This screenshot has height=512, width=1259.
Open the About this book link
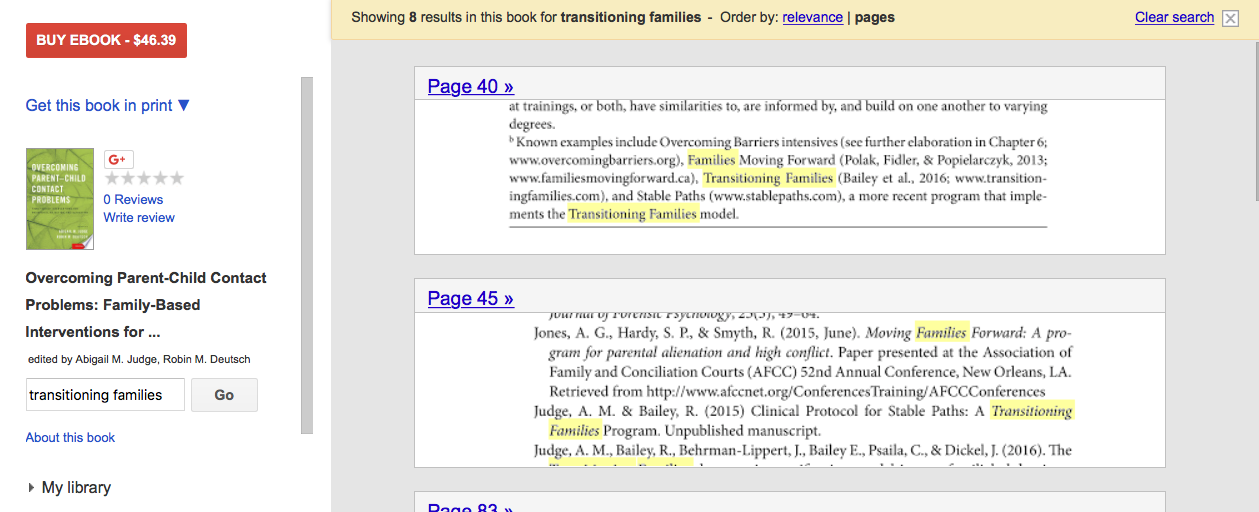[x=70, y=437]
